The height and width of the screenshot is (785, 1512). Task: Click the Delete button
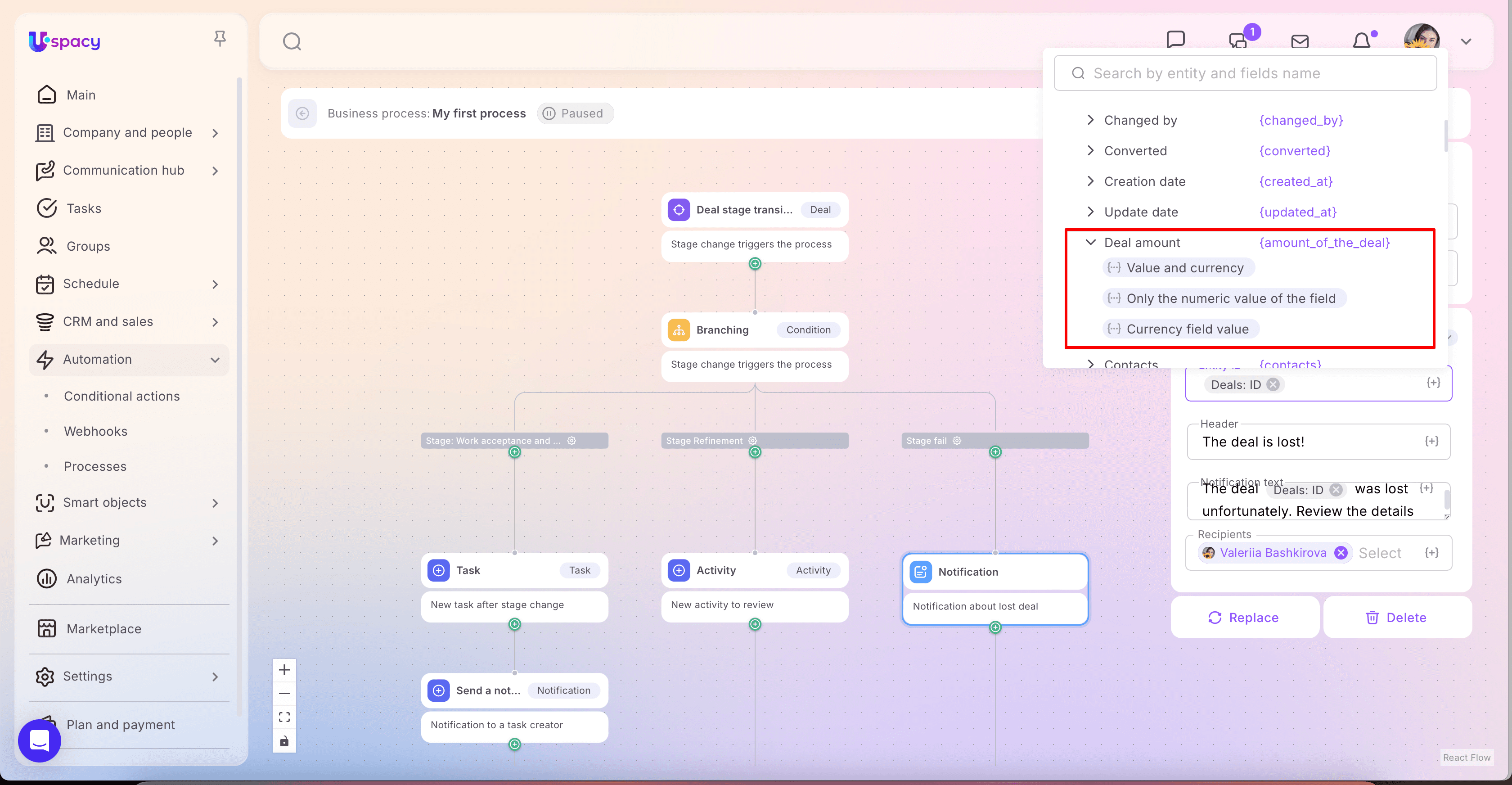pyautogui.click(x=1396, y=617)
